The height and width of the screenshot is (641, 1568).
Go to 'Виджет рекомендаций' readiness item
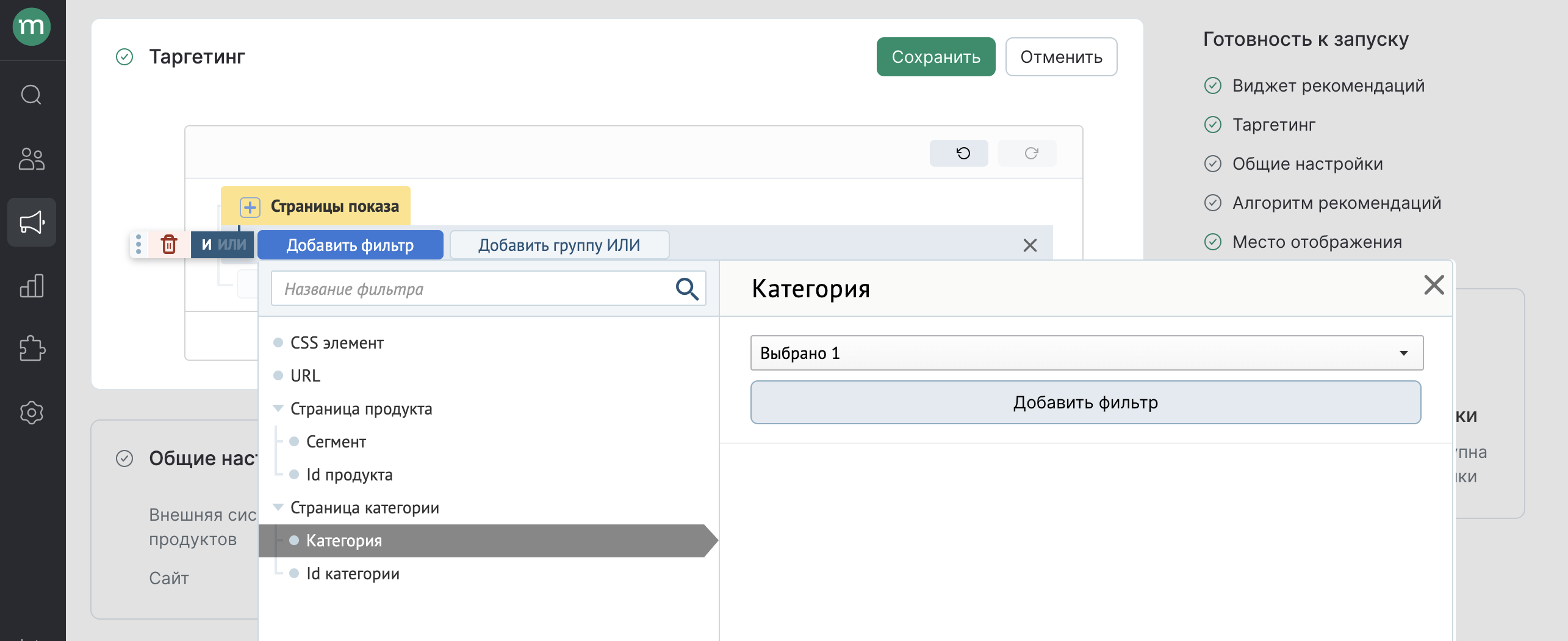tap(1328, 85)
